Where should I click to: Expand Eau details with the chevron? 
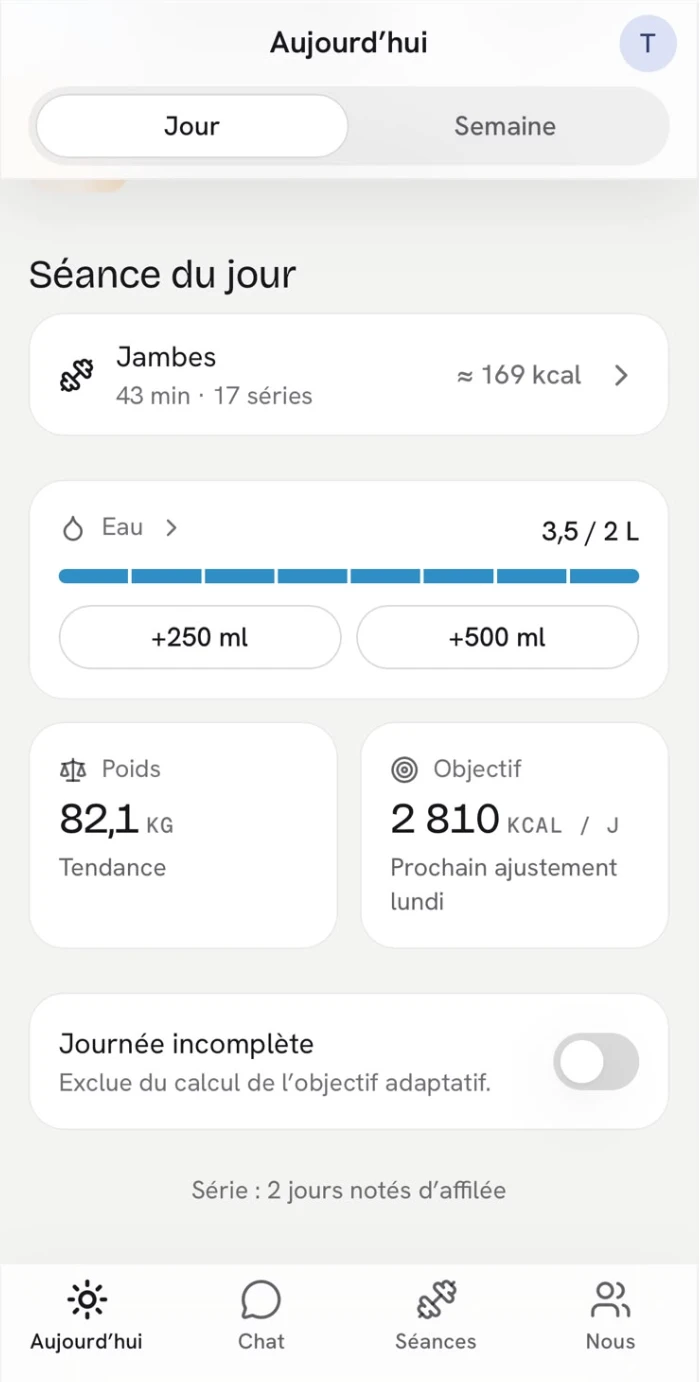(x=171, y=528)
